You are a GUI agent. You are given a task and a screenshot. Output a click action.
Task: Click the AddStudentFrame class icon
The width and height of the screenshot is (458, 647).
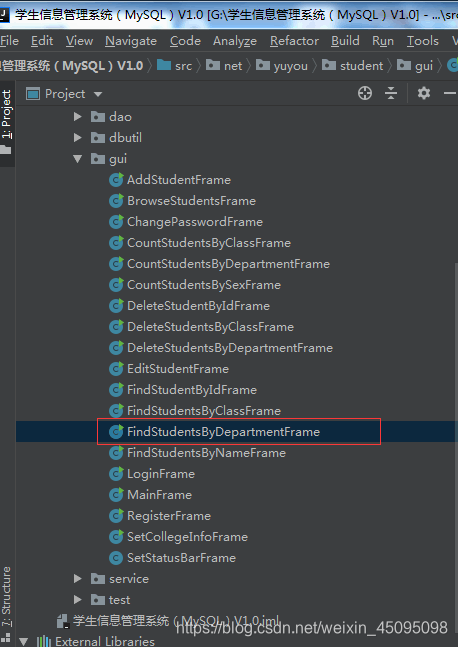[116, 180]
